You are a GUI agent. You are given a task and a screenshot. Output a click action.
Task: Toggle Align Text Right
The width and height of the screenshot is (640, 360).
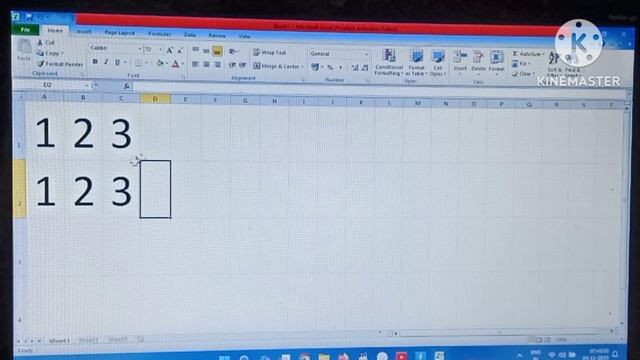pyautogui.click(x=217, y=65)
